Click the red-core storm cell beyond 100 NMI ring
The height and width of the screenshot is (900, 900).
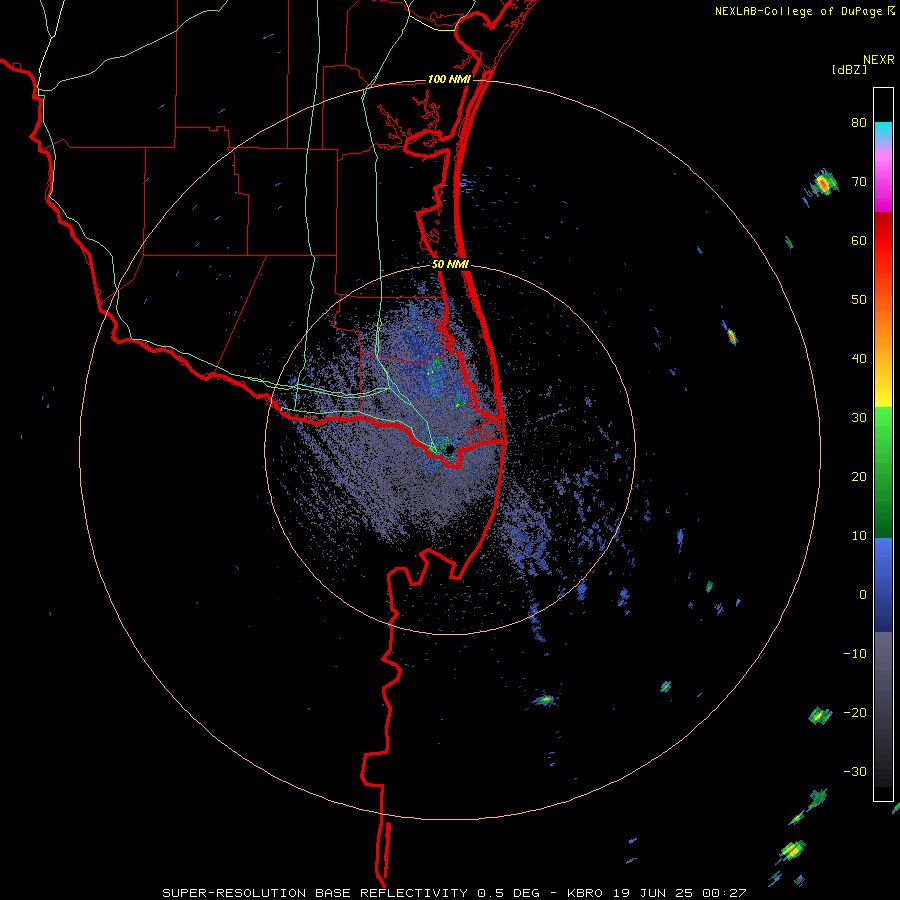pos(823,184)
